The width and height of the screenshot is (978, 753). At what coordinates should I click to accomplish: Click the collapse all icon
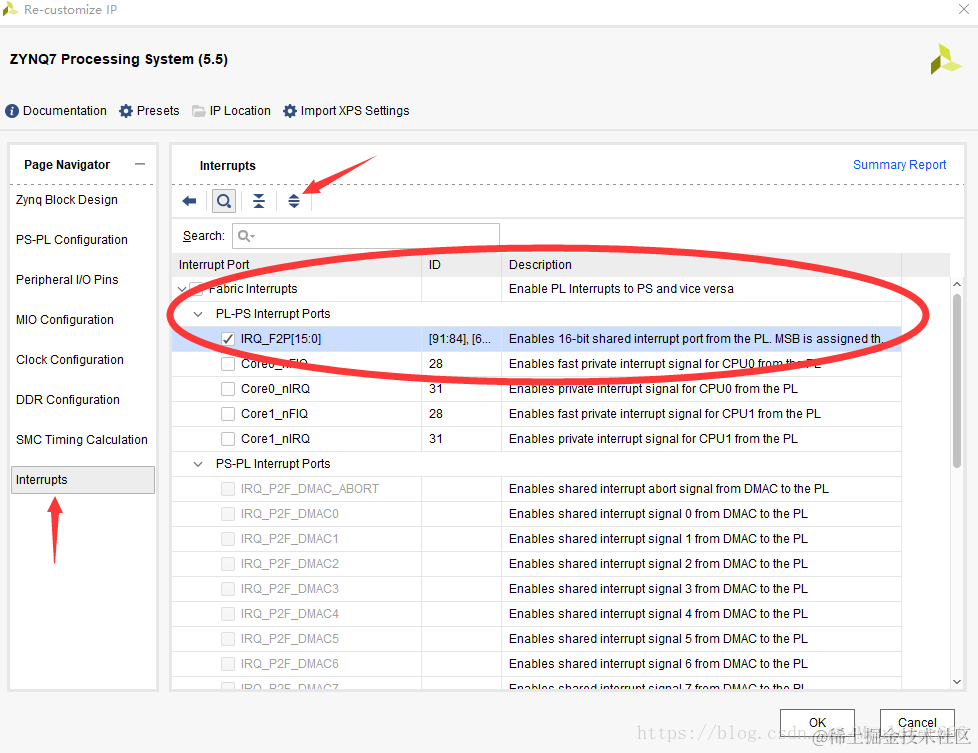click(259, 201)
